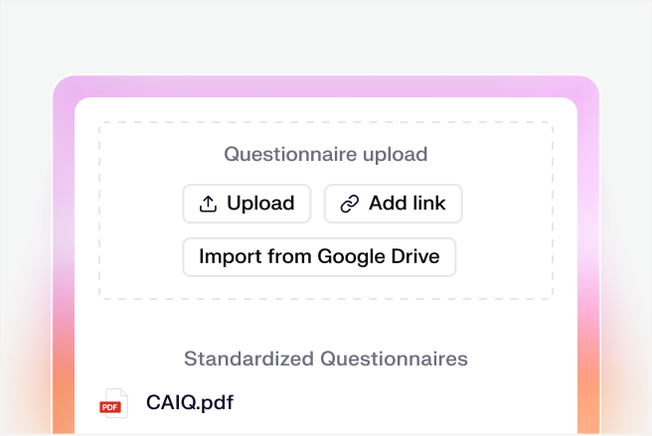
Task: Click the pink gradient border above the card
Action: tap(325, 86)
